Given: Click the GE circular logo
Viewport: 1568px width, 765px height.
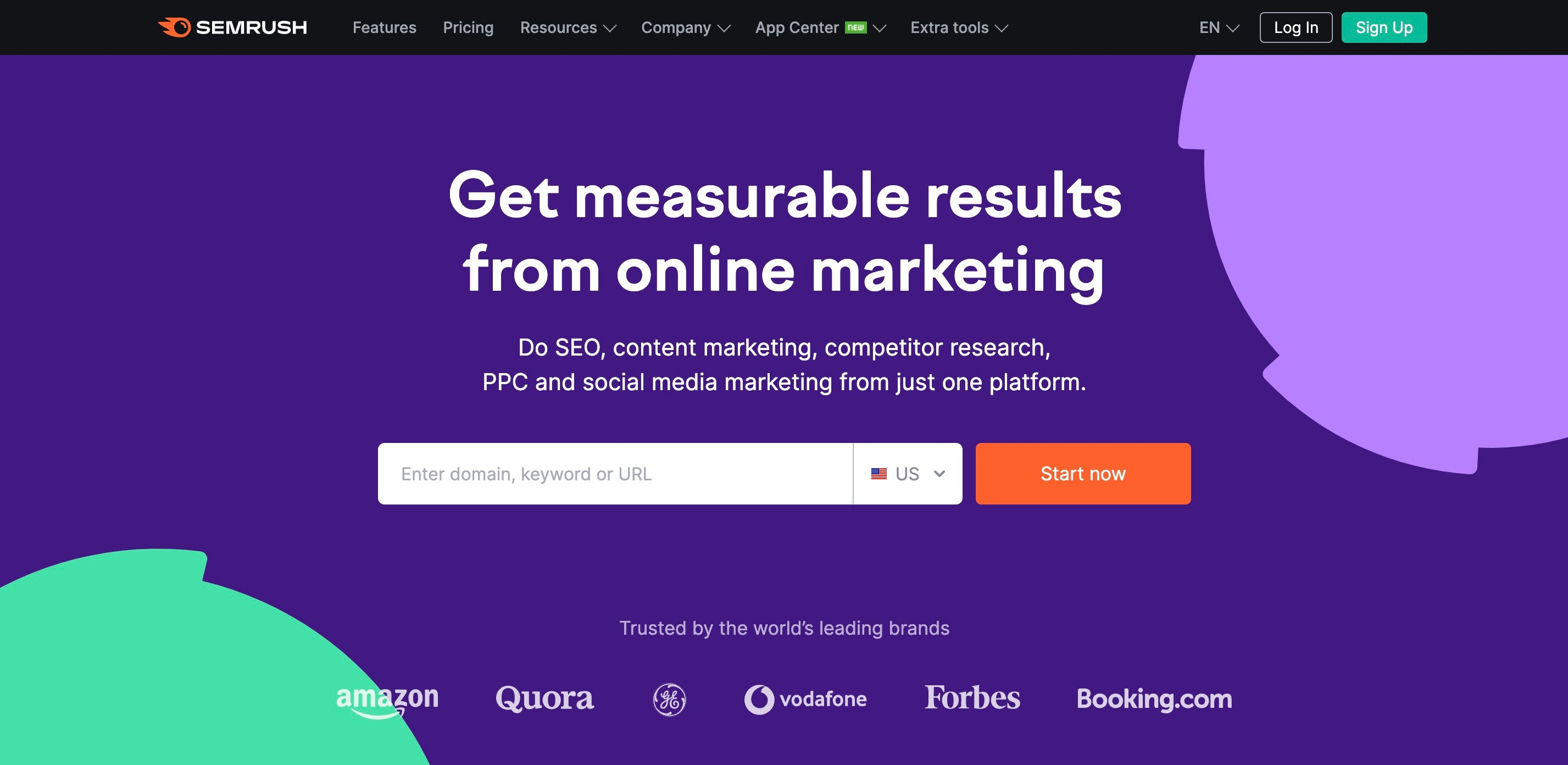Looking at the screenshot, I should 669,699.
